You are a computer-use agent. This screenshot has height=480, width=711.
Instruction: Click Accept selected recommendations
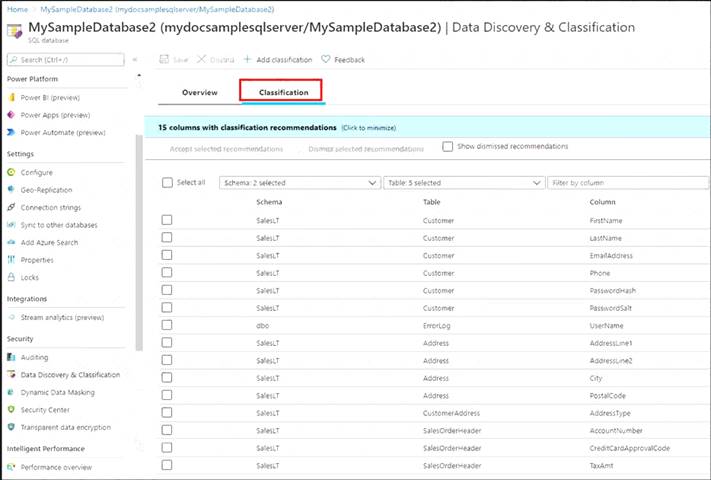[x=226, y=149]
